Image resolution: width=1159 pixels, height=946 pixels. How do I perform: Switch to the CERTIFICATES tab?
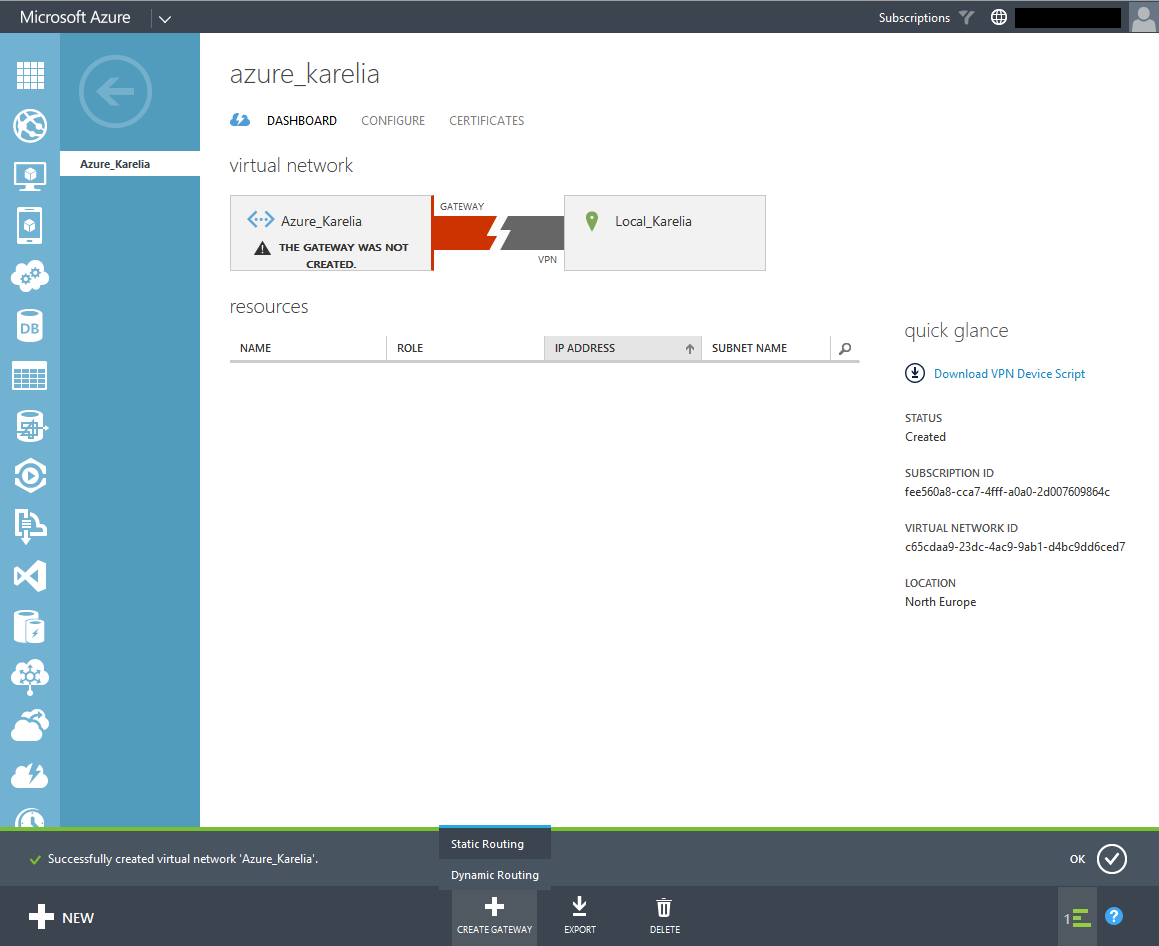tap(486, 120)
